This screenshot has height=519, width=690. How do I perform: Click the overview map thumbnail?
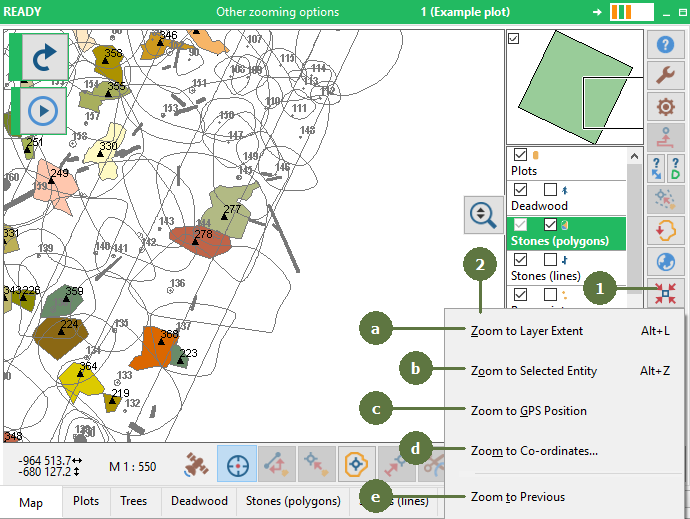(x=573, y=88)
